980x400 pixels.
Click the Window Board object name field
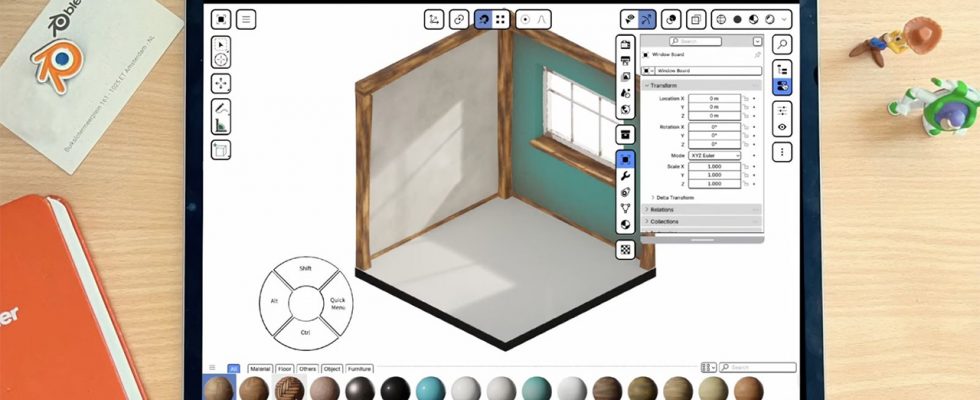click(708, 71)
